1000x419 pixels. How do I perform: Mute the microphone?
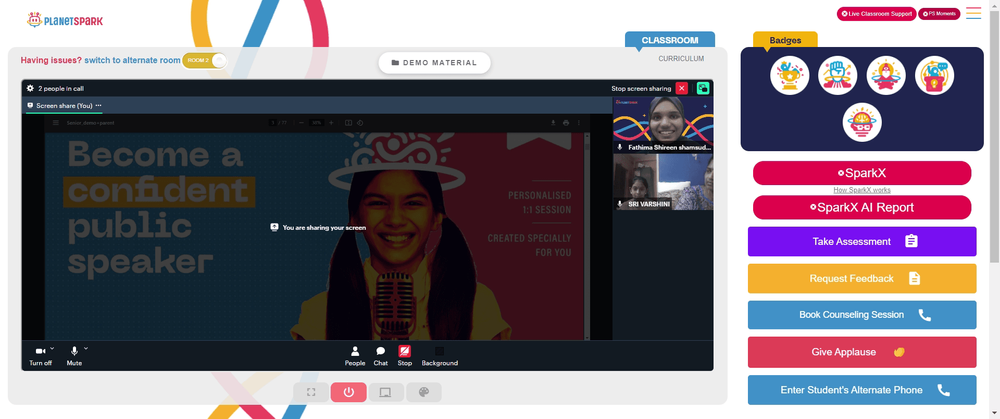(x=74, y=356)
